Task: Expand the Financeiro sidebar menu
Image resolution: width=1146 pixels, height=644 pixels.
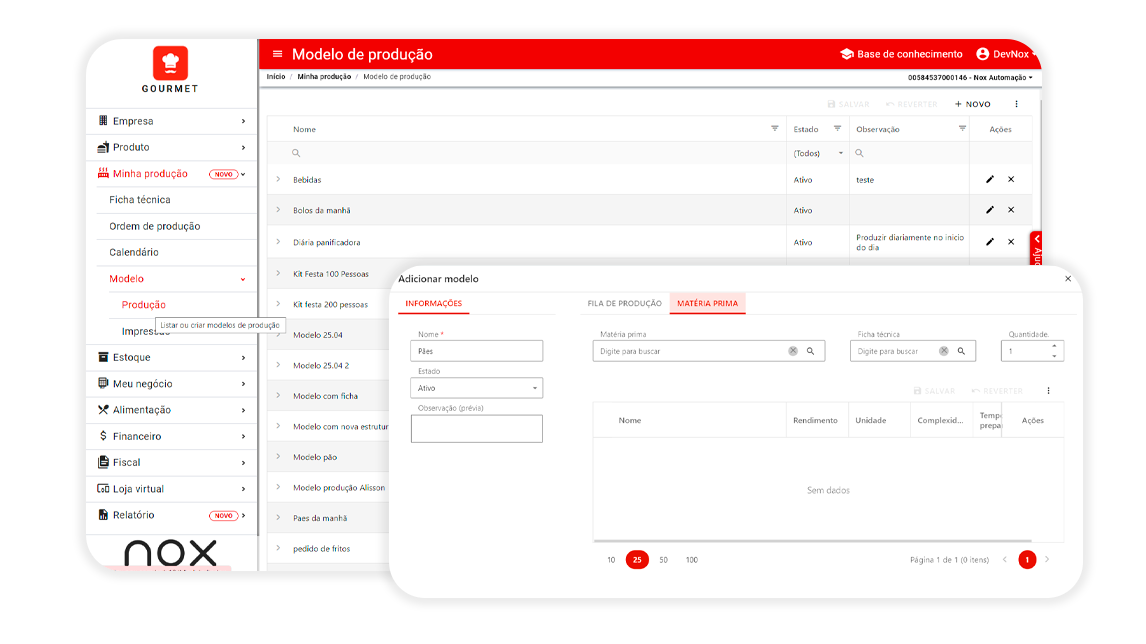Action: pos(172,436)
